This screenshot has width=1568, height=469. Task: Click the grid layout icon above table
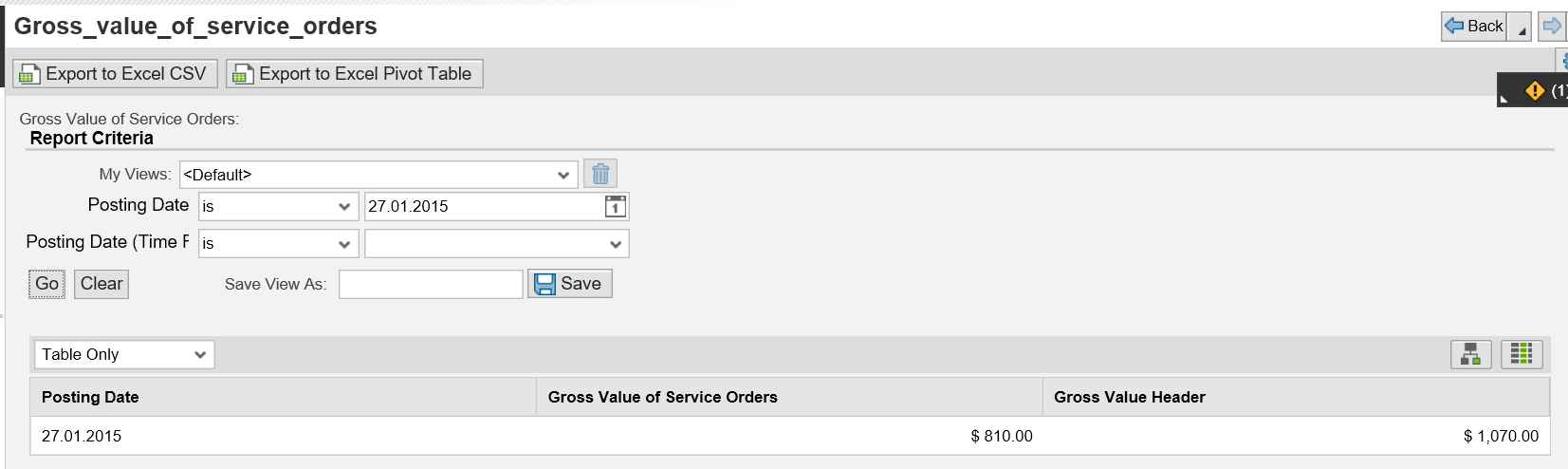1522,354
